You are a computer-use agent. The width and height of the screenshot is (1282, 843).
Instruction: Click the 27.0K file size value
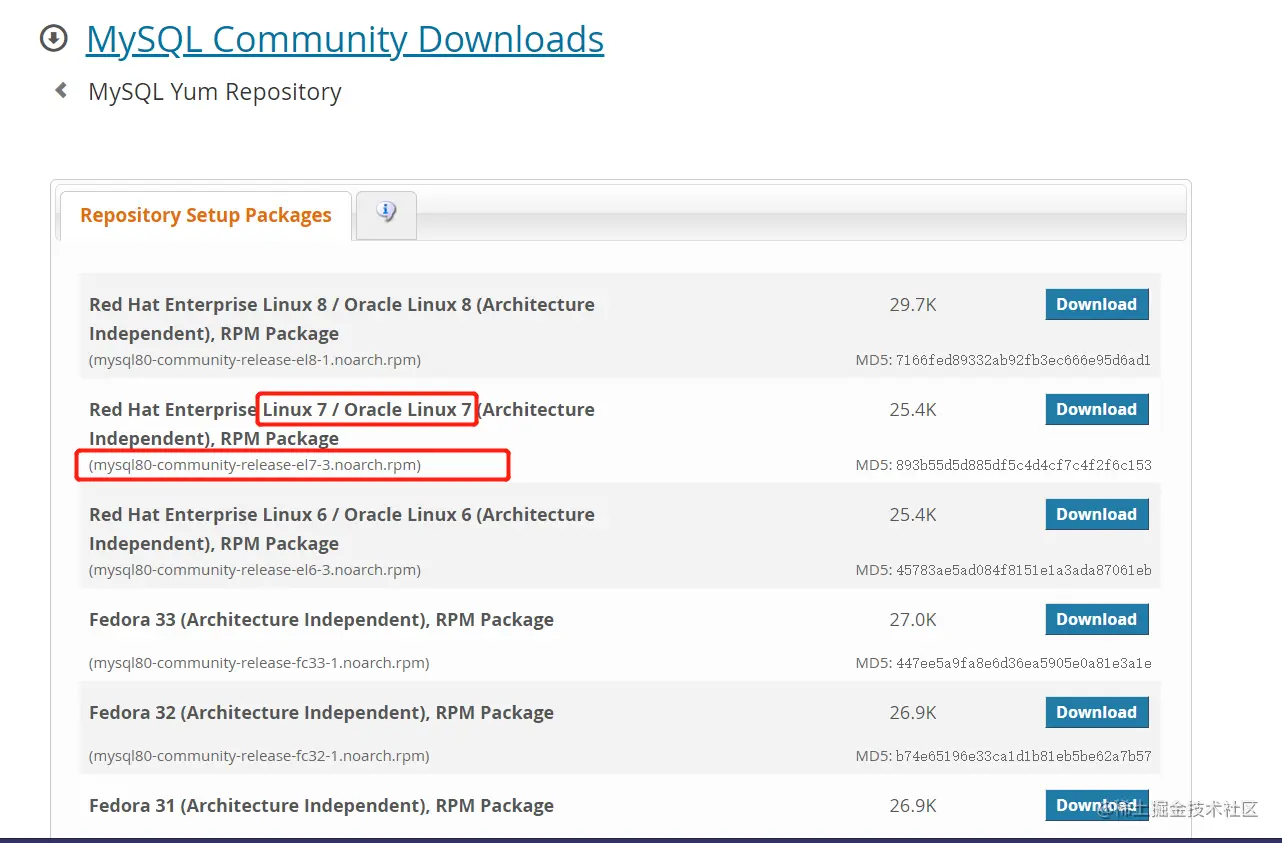click(x=913, y=620)
